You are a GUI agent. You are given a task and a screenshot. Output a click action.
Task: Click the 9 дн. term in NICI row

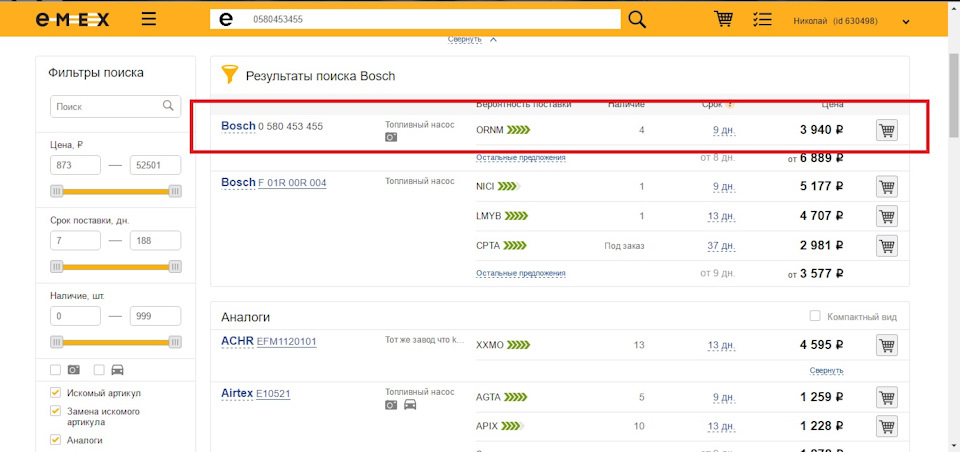[x=724, y=186]
